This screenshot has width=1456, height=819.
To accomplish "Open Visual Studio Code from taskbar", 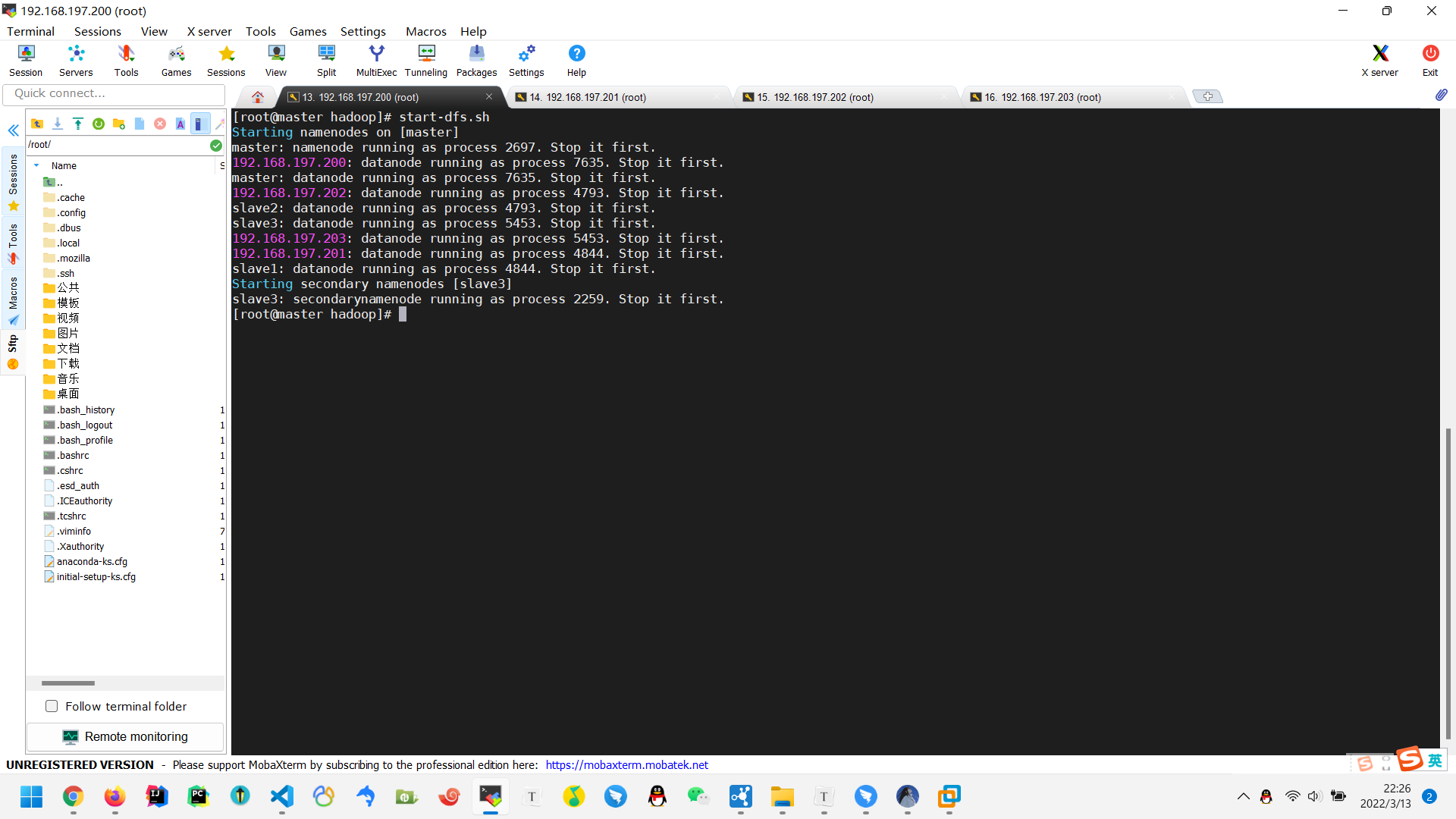I will pyautogui.click(x=281, y=796).
